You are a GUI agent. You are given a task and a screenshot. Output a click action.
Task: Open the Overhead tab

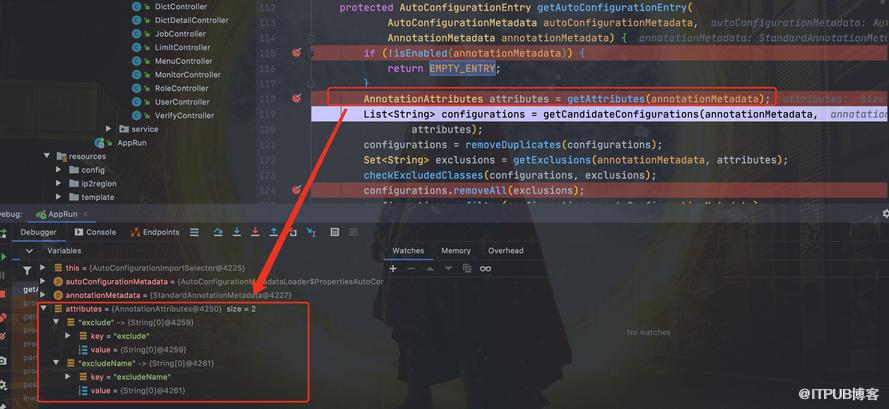[x=506, y=251]
